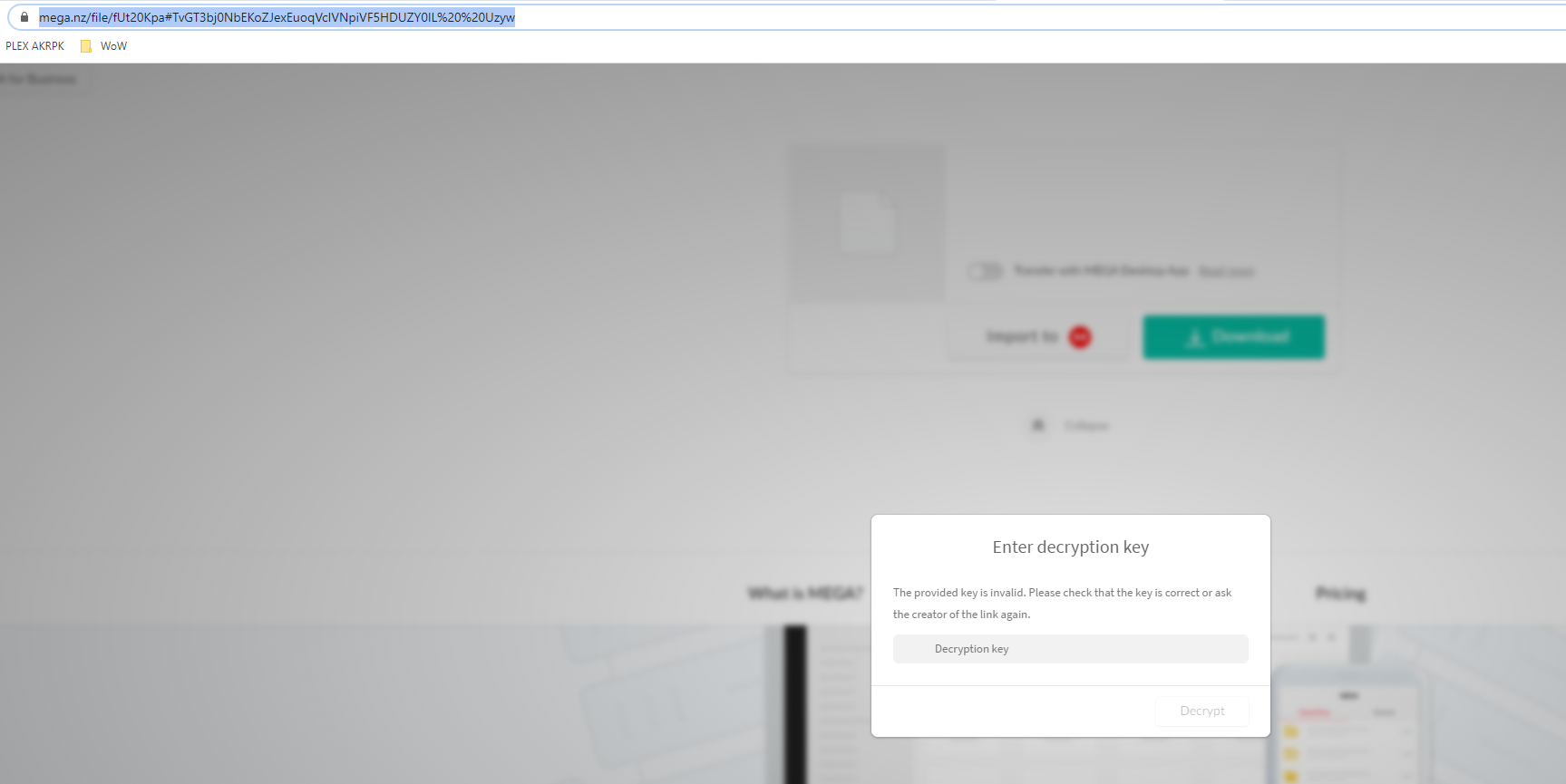Click the blurred green Download button
Image resolution: width=1566 pixels, height=784 pixels.
point(1233,337)
